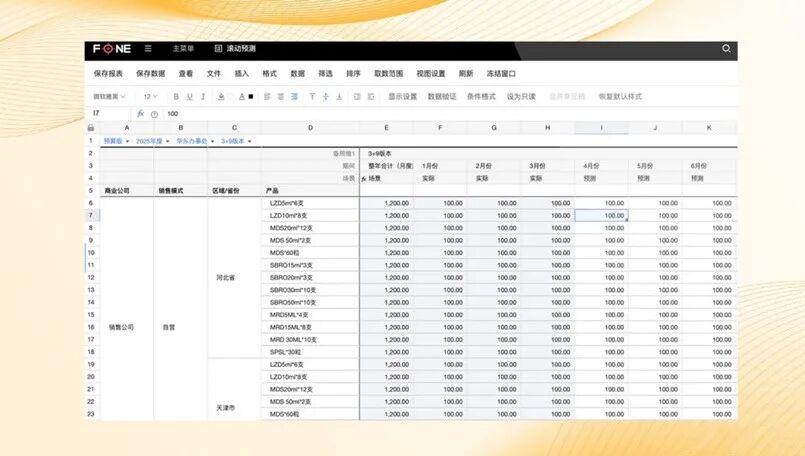Open the 插入 menu

(241, 74)
